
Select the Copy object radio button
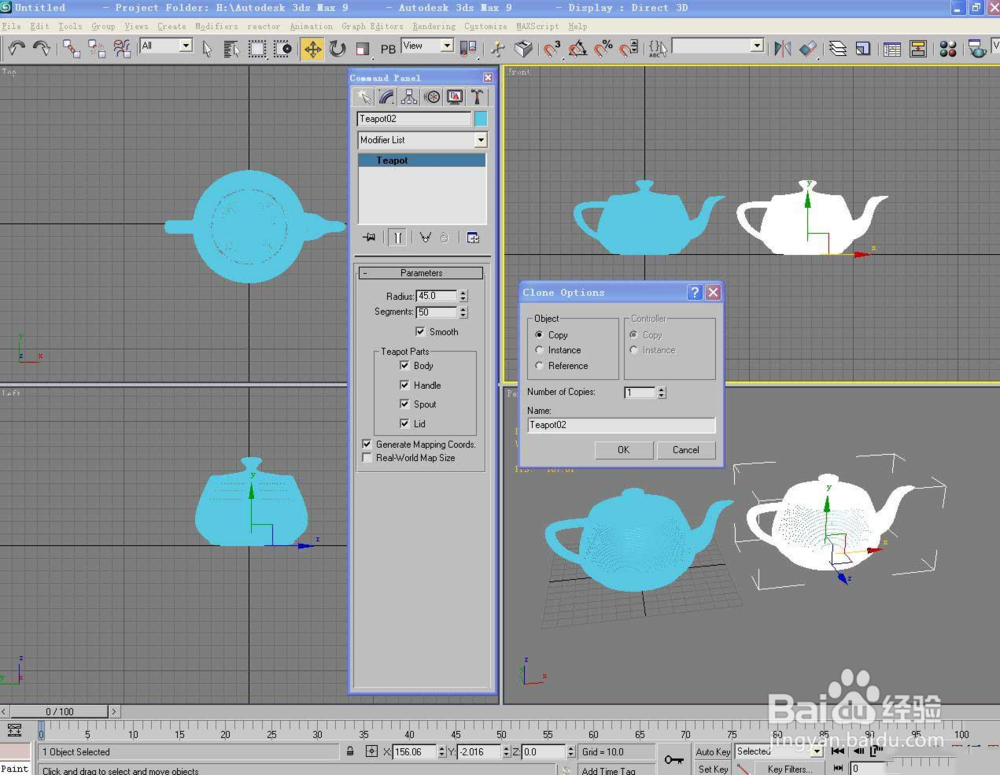click(539, 334)
